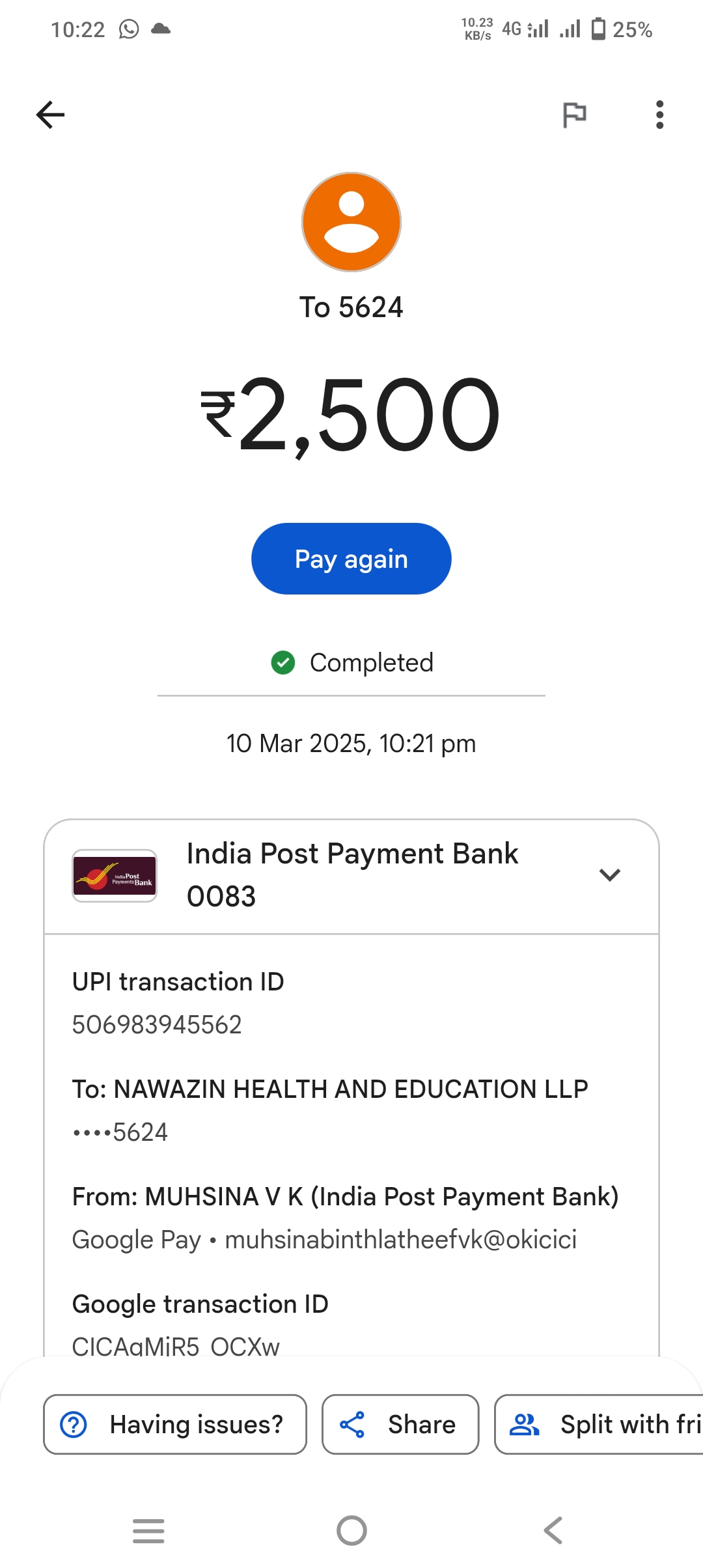This screenshot has height=1568, width=703.
Task: Open the three-dot overflow menu
Action: point(659,115)
